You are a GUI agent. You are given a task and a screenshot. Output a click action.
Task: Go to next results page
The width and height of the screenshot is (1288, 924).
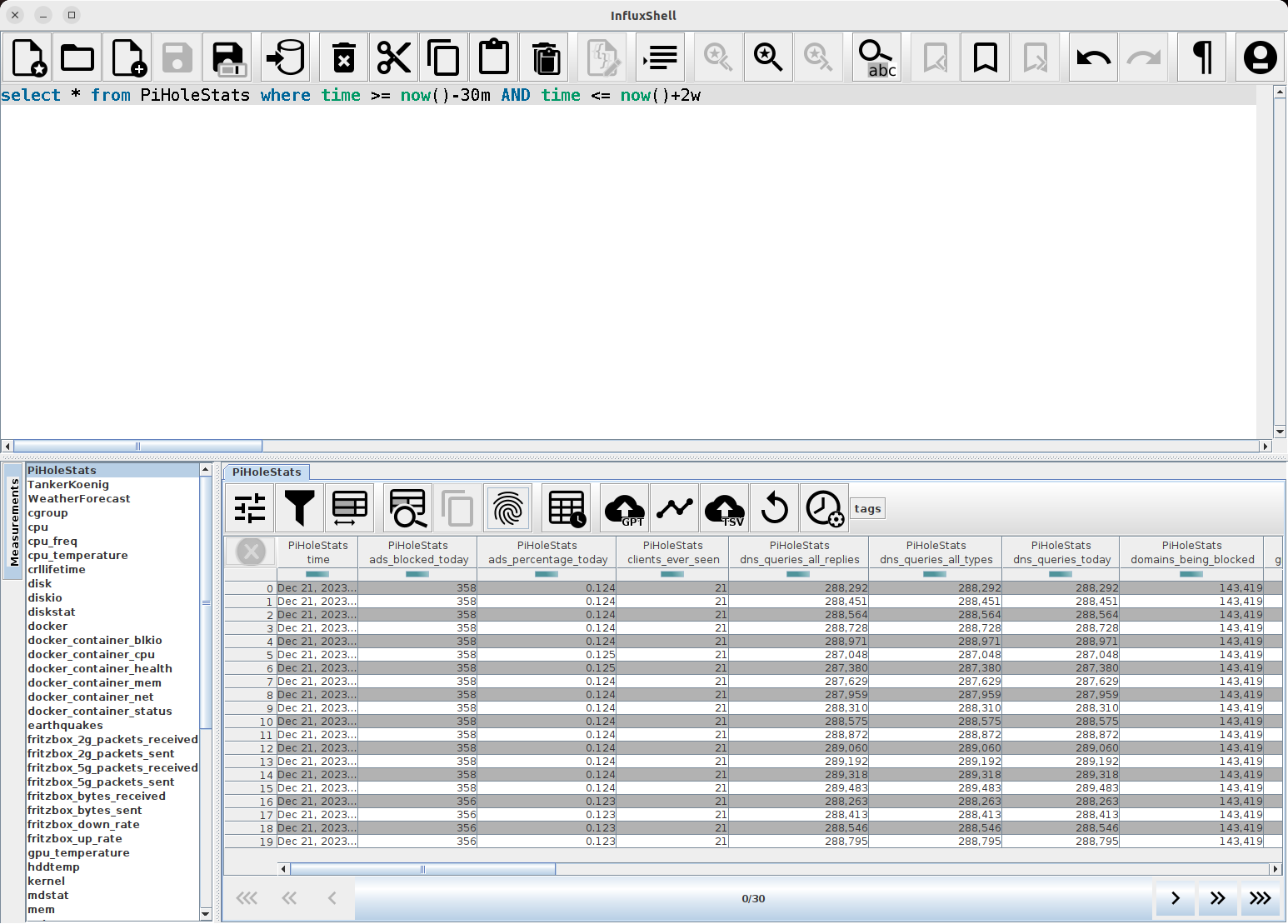1175,898
